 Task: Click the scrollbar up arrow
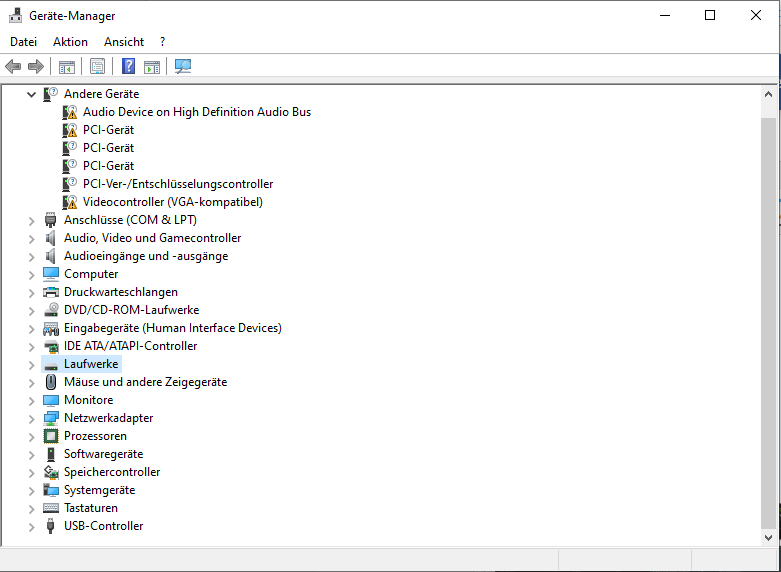(768, 94)
